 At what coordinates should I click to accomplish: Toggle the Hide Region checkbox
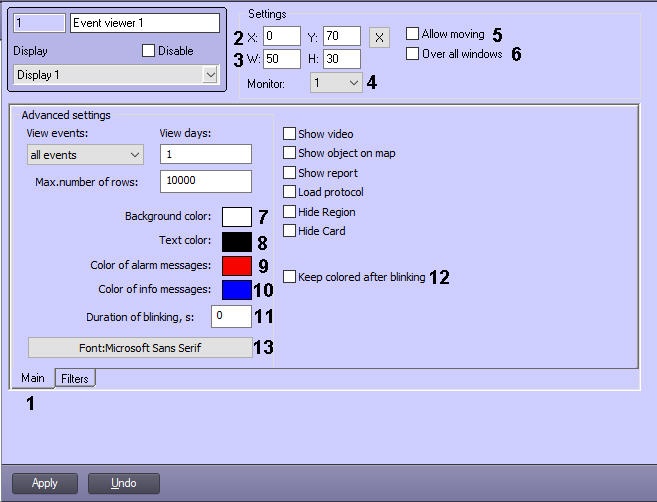click(289, 212)
